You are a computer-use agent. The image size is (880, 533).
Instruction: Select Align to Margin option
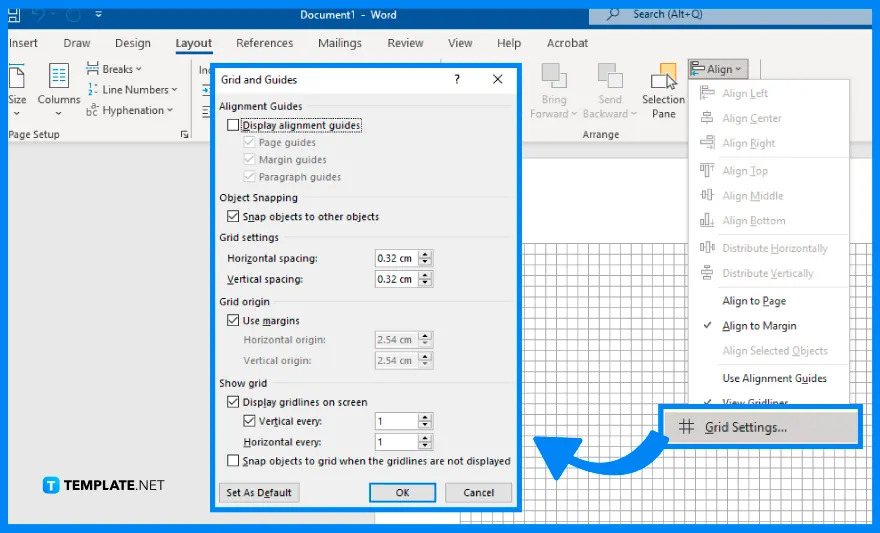point(759,326)
